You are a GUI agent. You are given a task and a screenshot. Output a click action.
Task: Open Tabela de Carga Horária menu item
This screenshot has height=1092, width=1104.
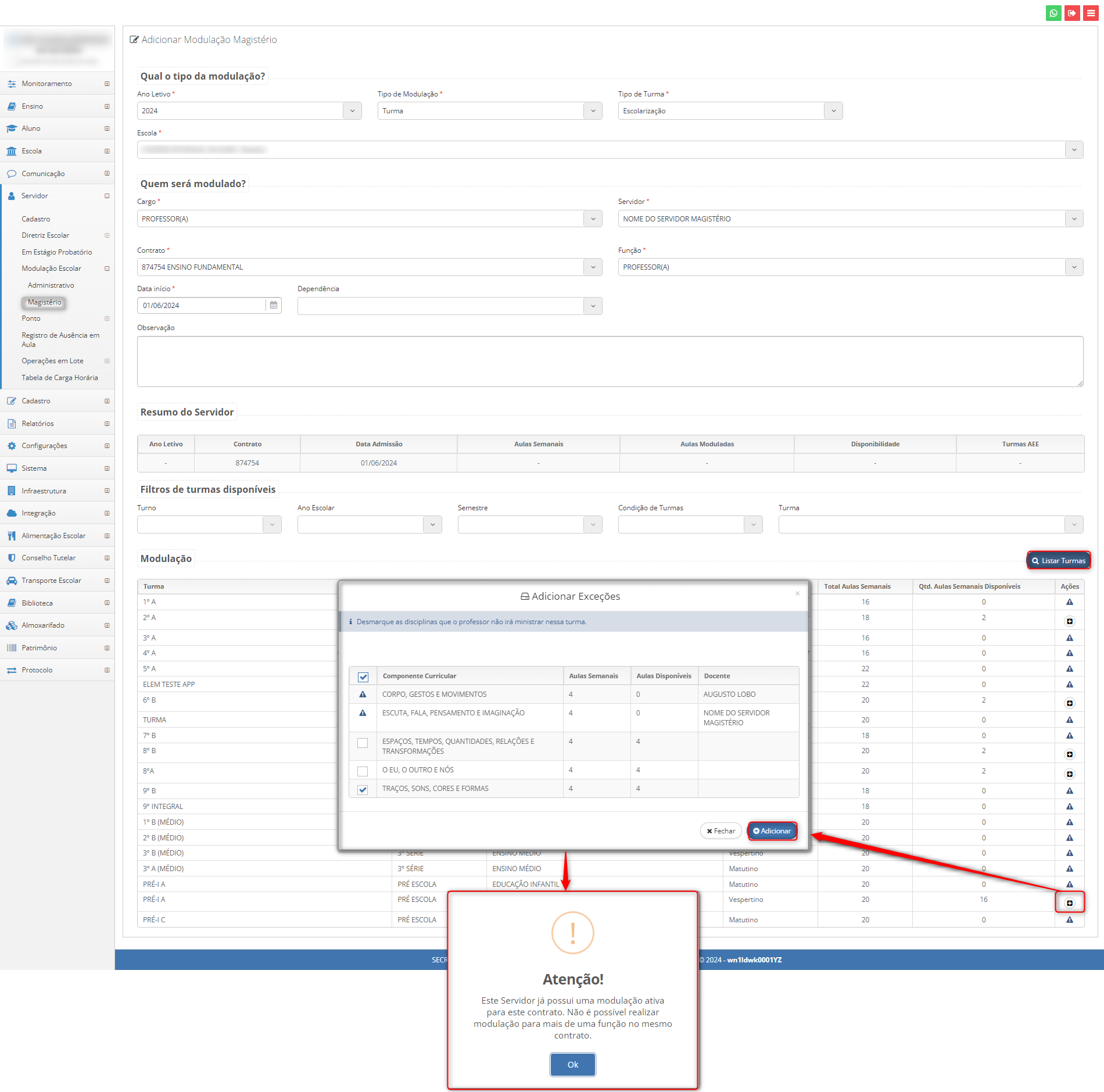point(60,378)
